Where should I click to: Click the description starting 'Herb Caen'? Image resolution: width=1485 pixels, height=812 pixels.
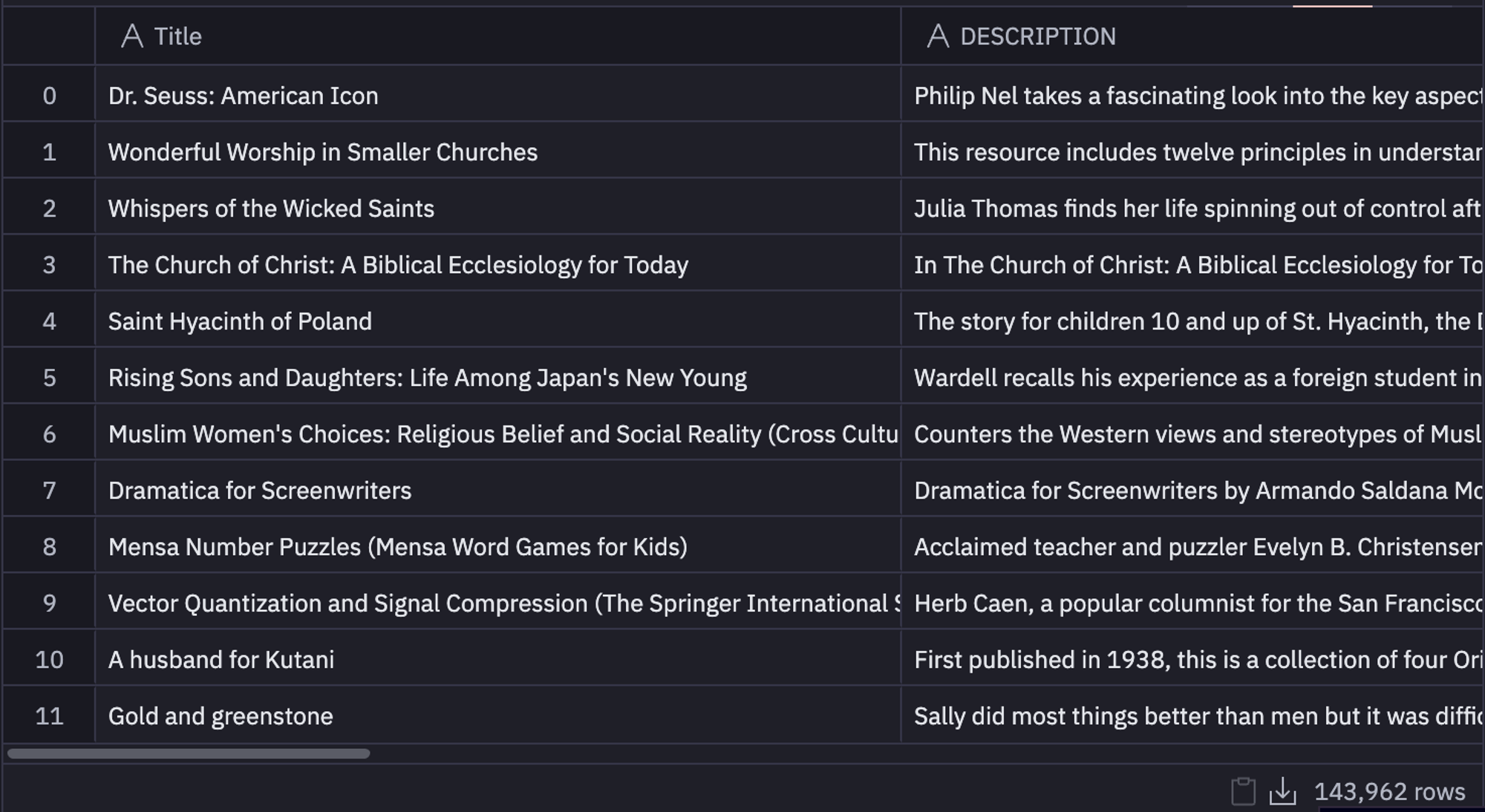pyautogui.click(x=1192, y=603)
